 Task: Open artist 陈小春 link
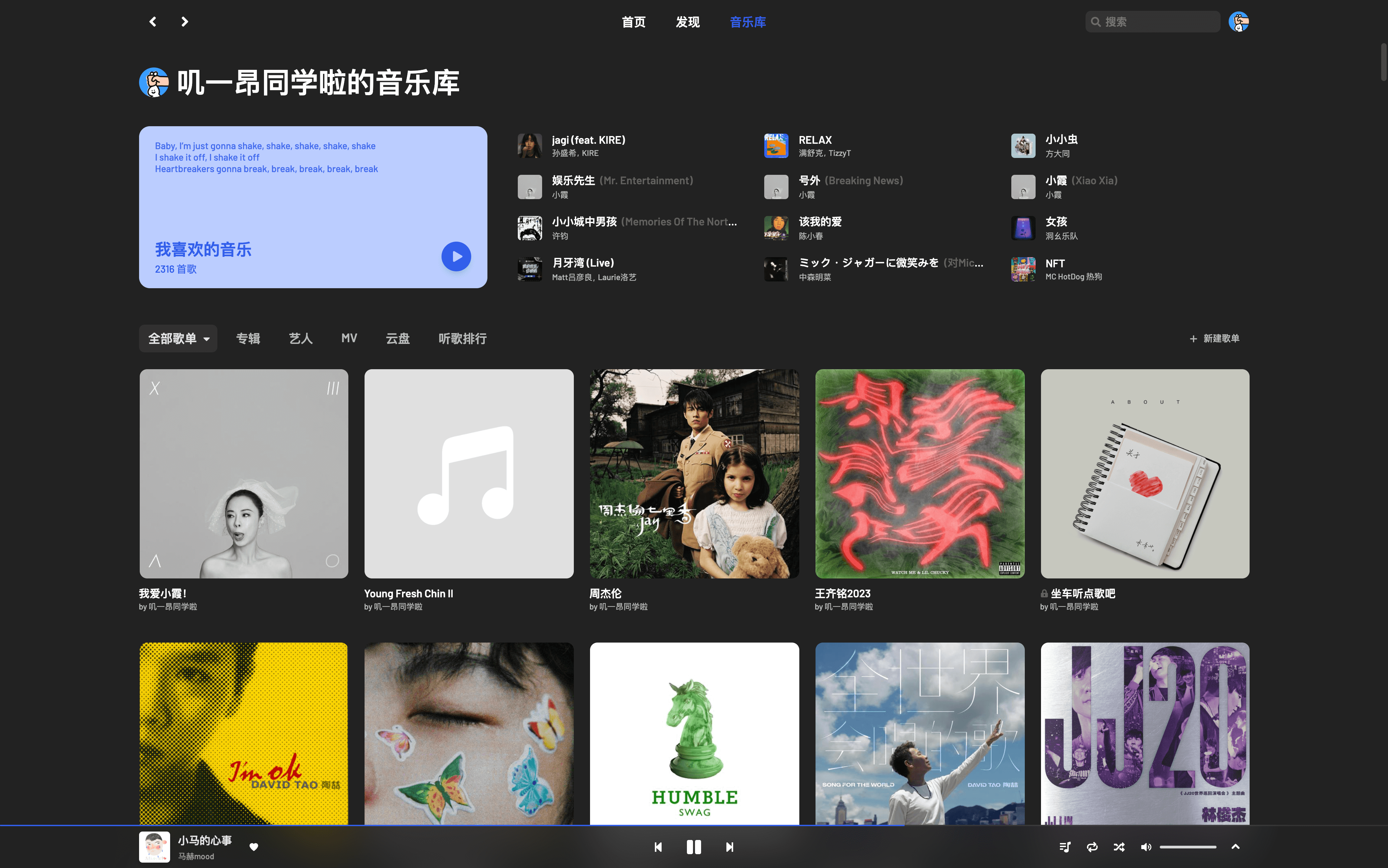(811, 236)
